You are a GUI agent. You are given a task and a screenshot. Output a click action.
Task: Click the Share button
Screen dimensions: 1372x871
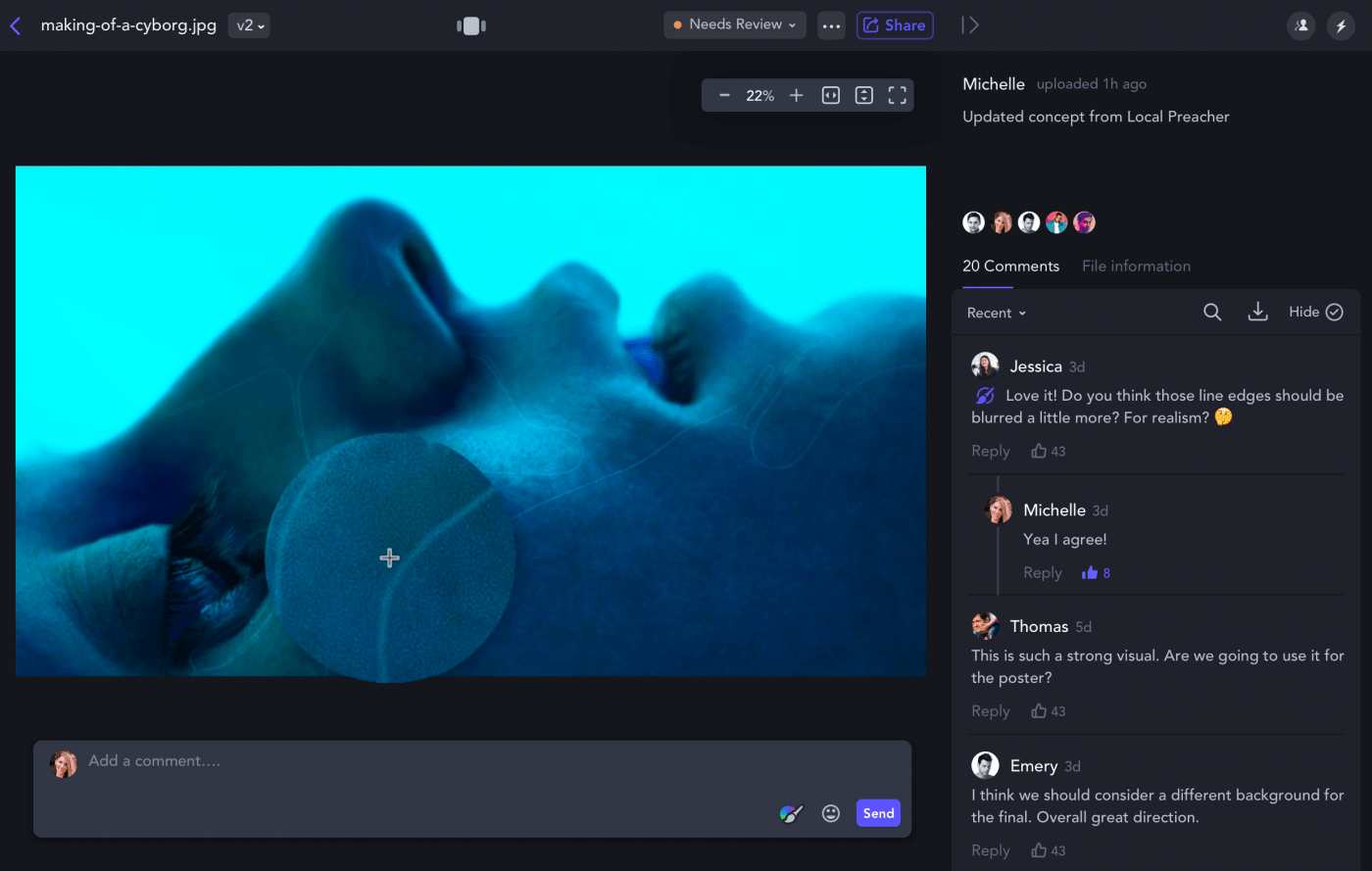coord(894,25)
